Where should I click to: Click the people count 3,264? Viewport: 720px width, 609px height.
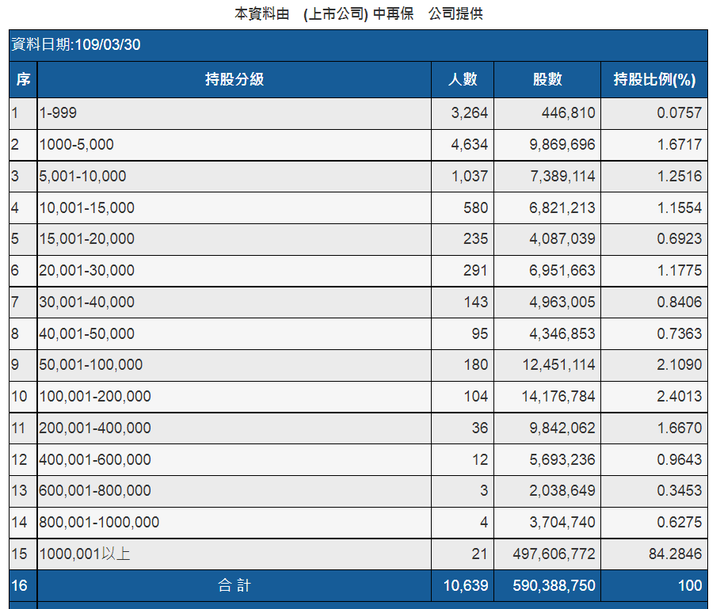click(x=469, y=113)
